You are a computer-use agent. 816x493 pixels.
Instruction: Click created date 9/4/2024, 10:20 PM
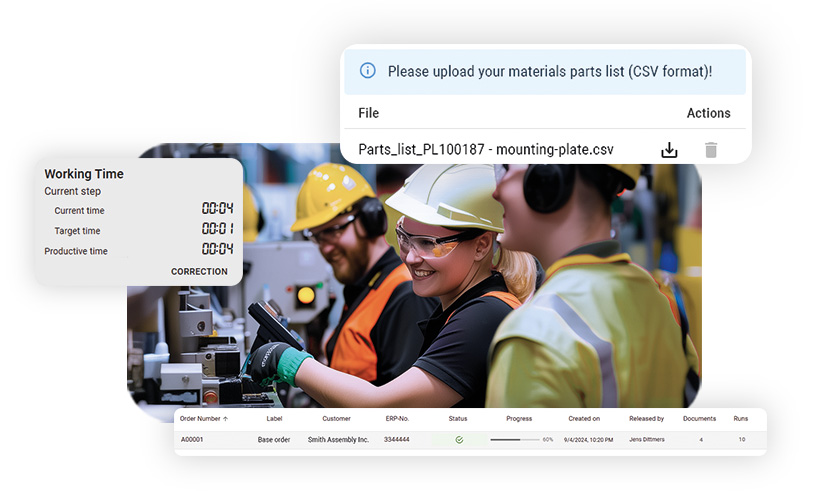point(589,440)
